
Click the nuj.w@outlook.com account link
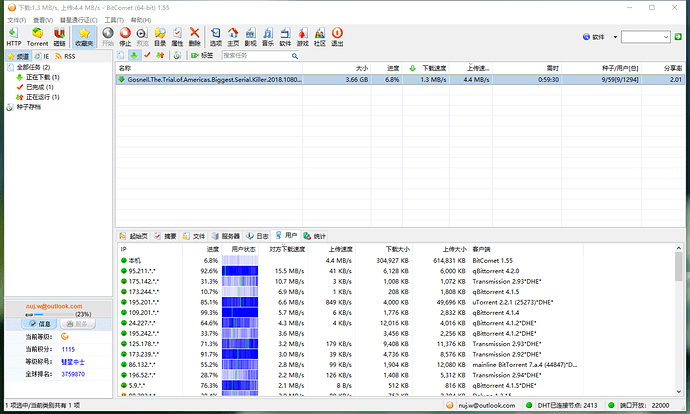pos(55,306)
